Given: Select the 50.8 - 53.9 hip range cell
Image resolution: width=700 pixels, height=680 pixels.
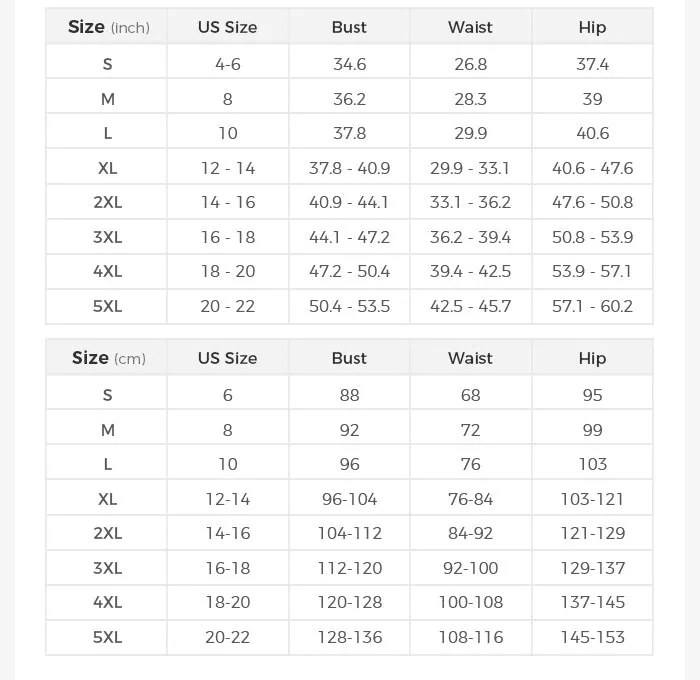Looking at the screenshot, I should tap(592, 237).
